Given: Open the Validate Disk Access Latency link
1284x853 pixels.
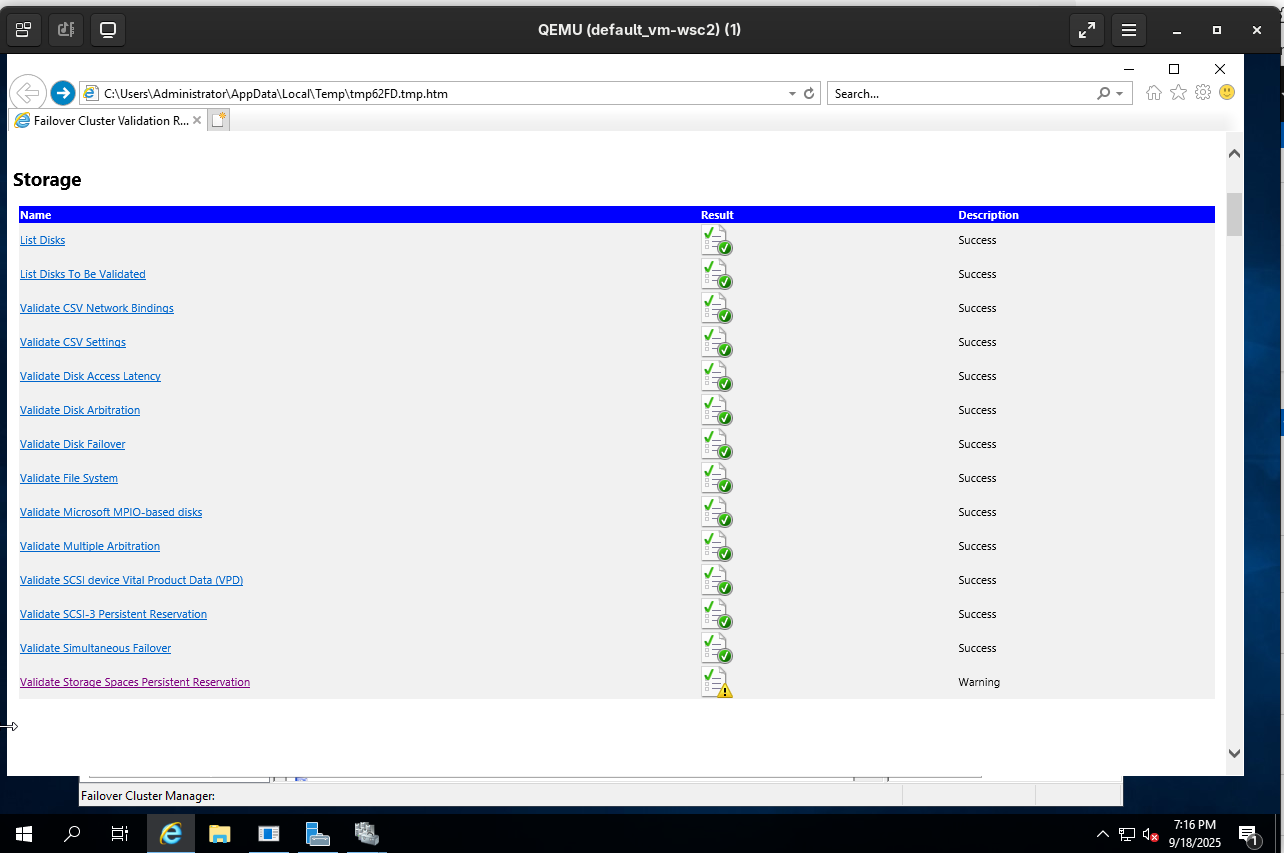Looking at the screenshot, I should point(90,376).
